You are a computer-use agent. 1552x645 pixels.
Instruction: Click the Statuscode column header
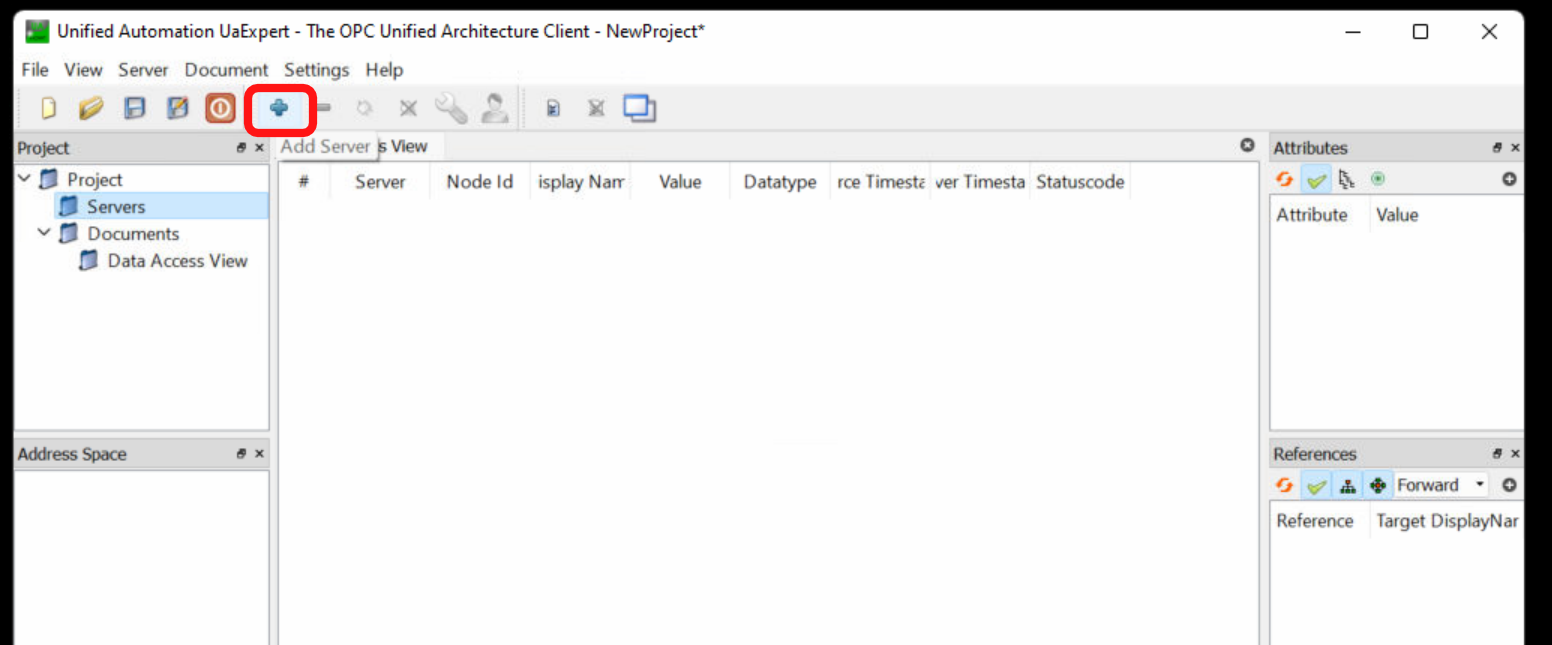pos(1080,182)
